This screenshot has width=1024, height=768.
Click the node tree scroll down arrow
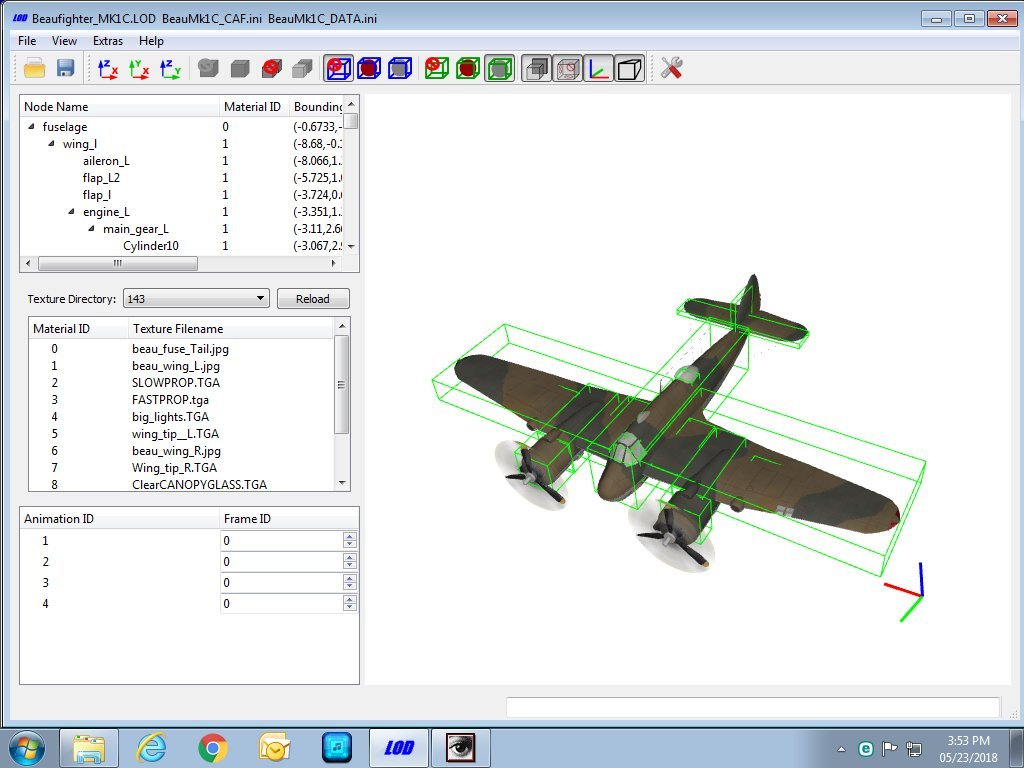tap(351, 246)
